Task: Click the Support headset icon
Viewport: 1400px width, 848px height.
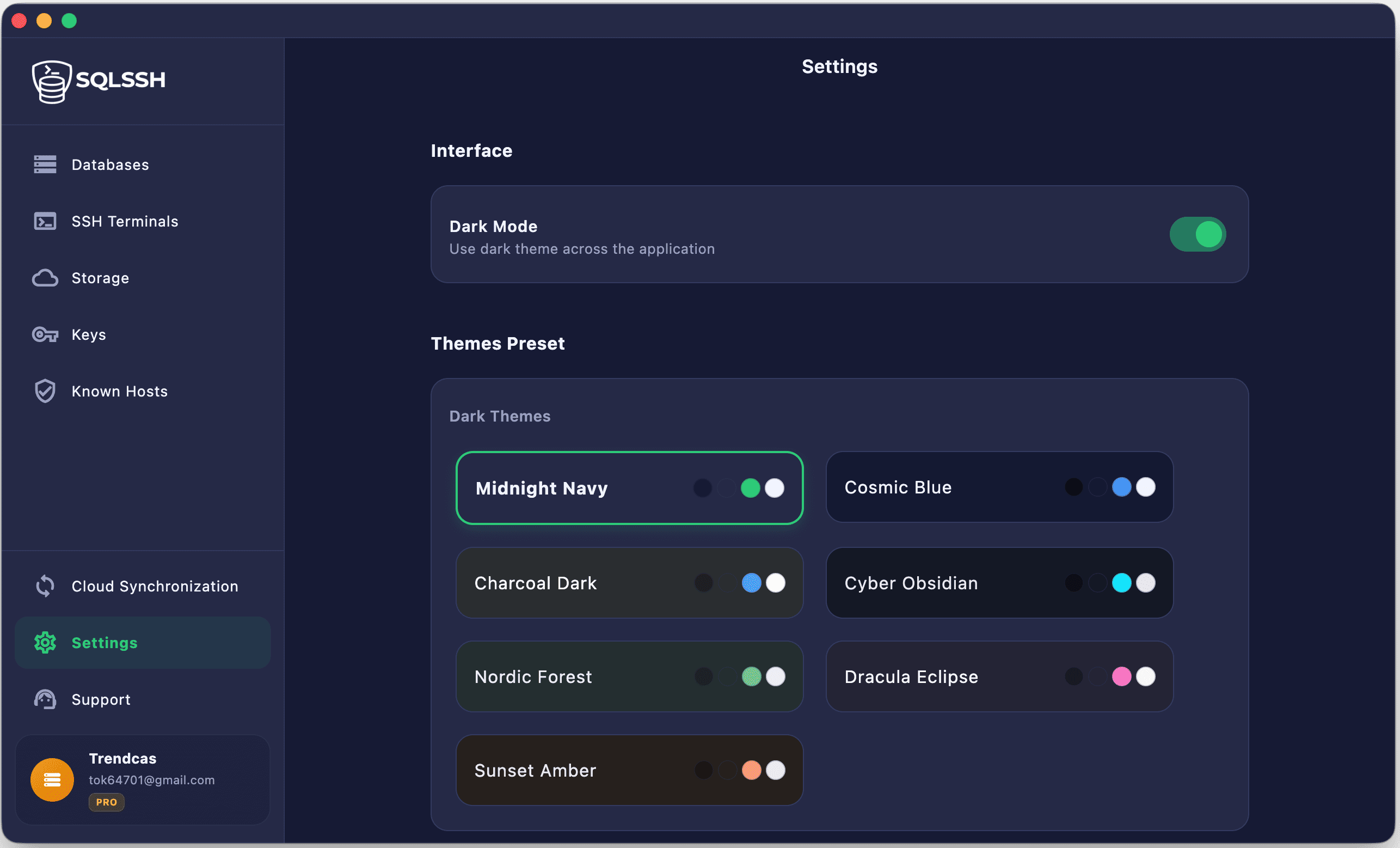Action: pos(45,699)
